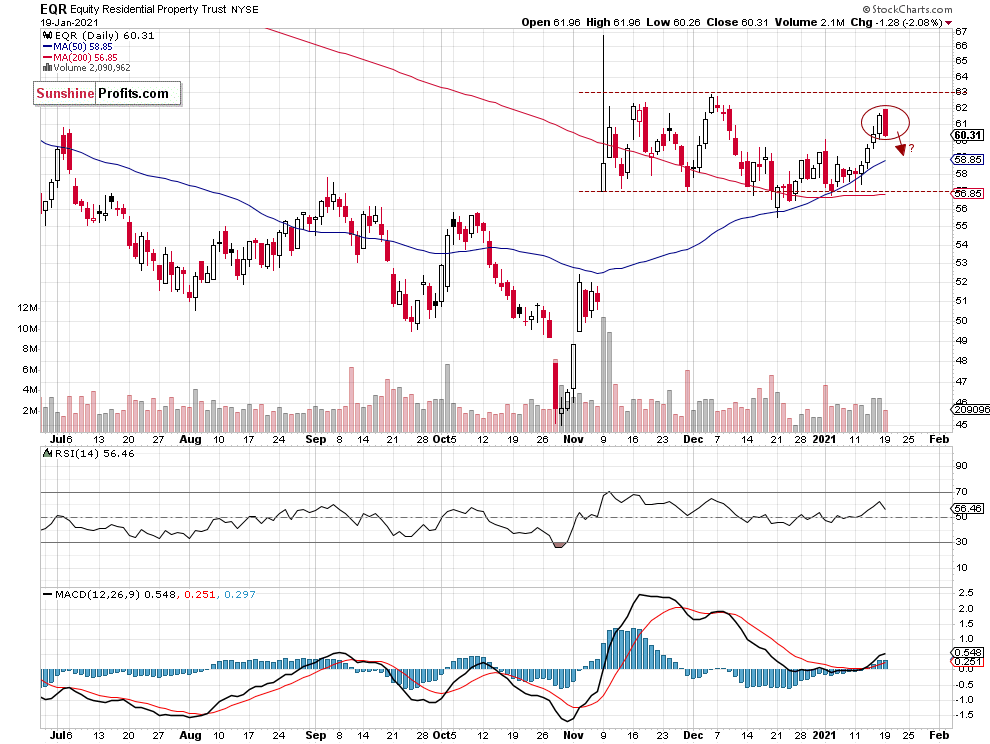
Task: Click the 'Close 60.31' header value
Action: pos(737,22)
